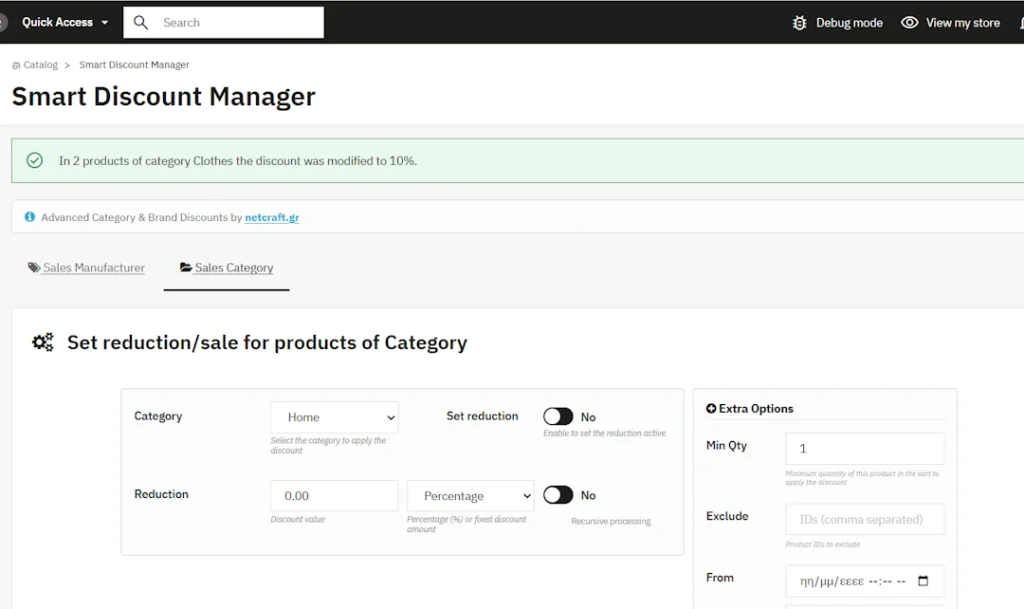The image size is (1024, 609).
Task: Open the calendar picker in From field
Action: point(923,581)
